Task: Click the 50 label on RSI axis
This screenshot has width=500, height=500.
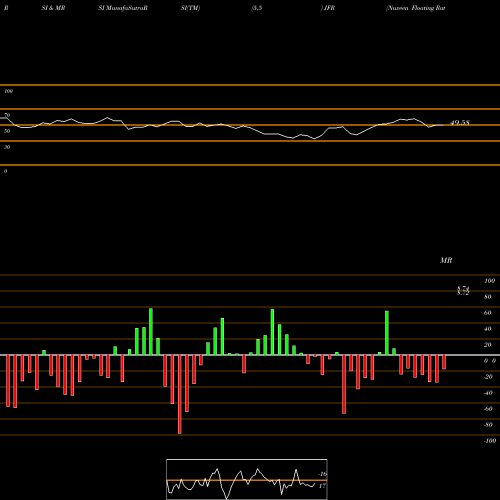Action: 7,131
